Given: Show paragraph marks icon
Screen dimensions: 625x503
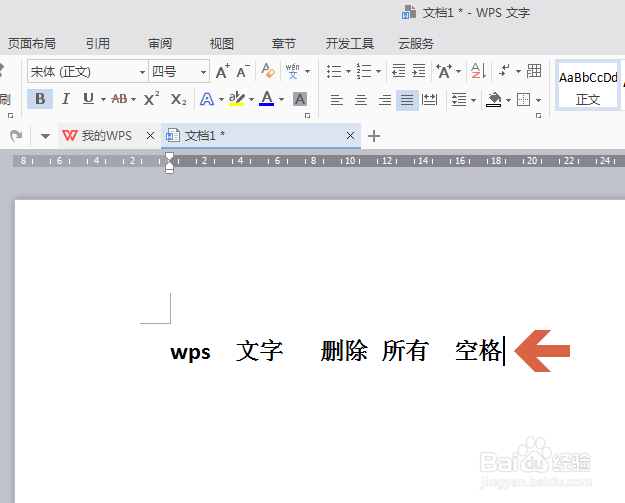Looking at the screenshot, I should click(504, 71).
